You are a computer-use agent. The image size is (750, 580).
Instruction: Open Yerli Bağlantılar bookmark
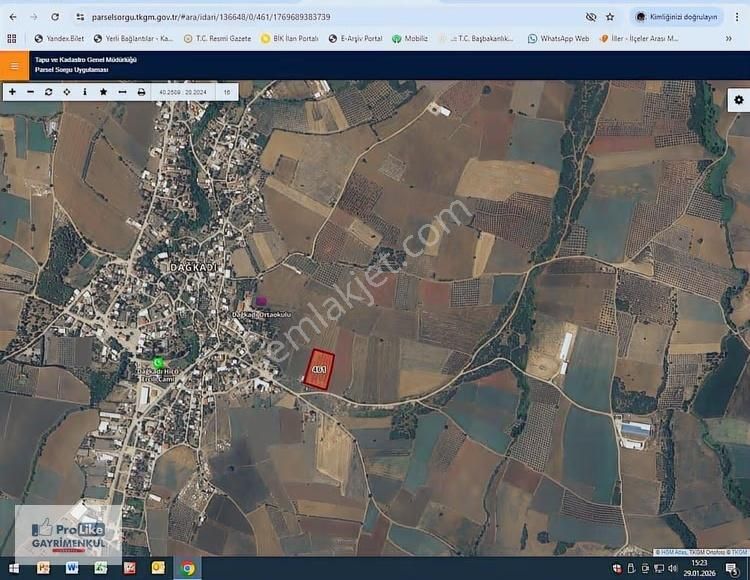coord(133,39)
